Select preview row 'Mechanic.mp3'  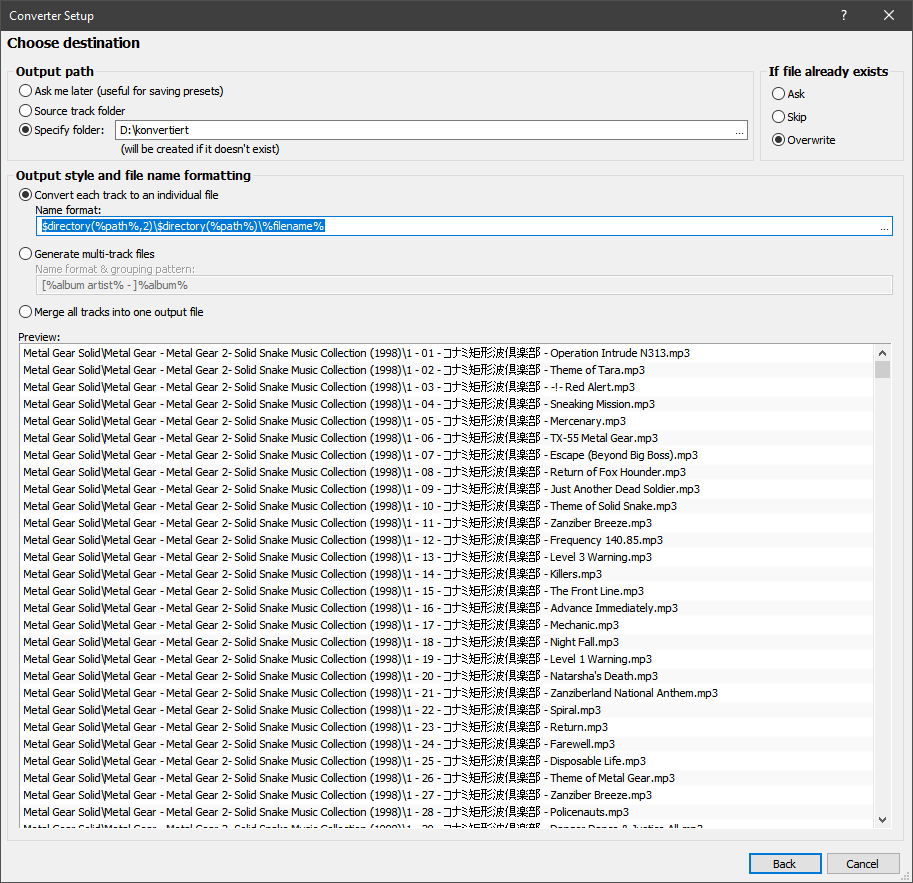446,625
